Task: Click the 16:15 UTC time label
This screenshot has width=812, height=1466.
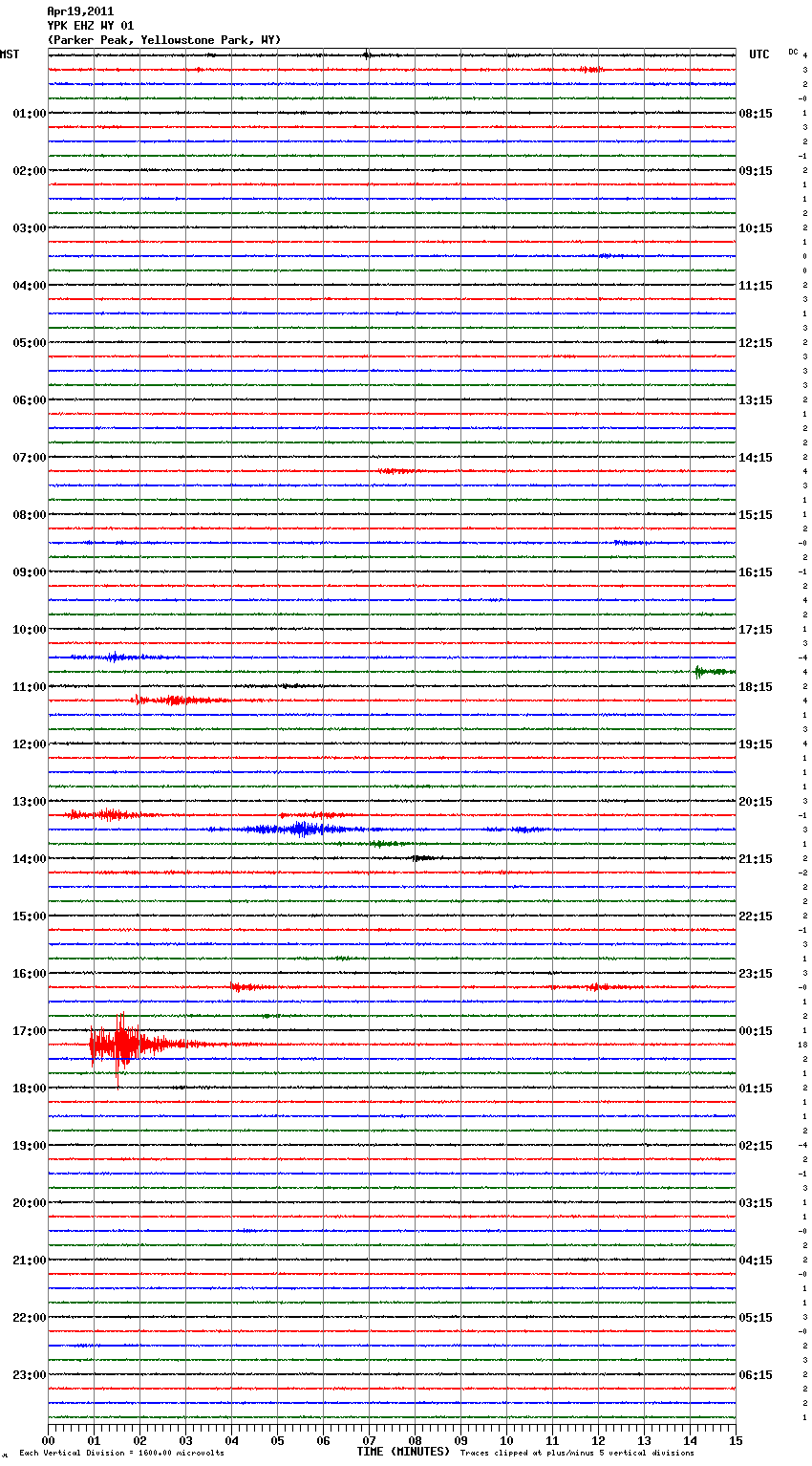Action: (x=756, y=572)
